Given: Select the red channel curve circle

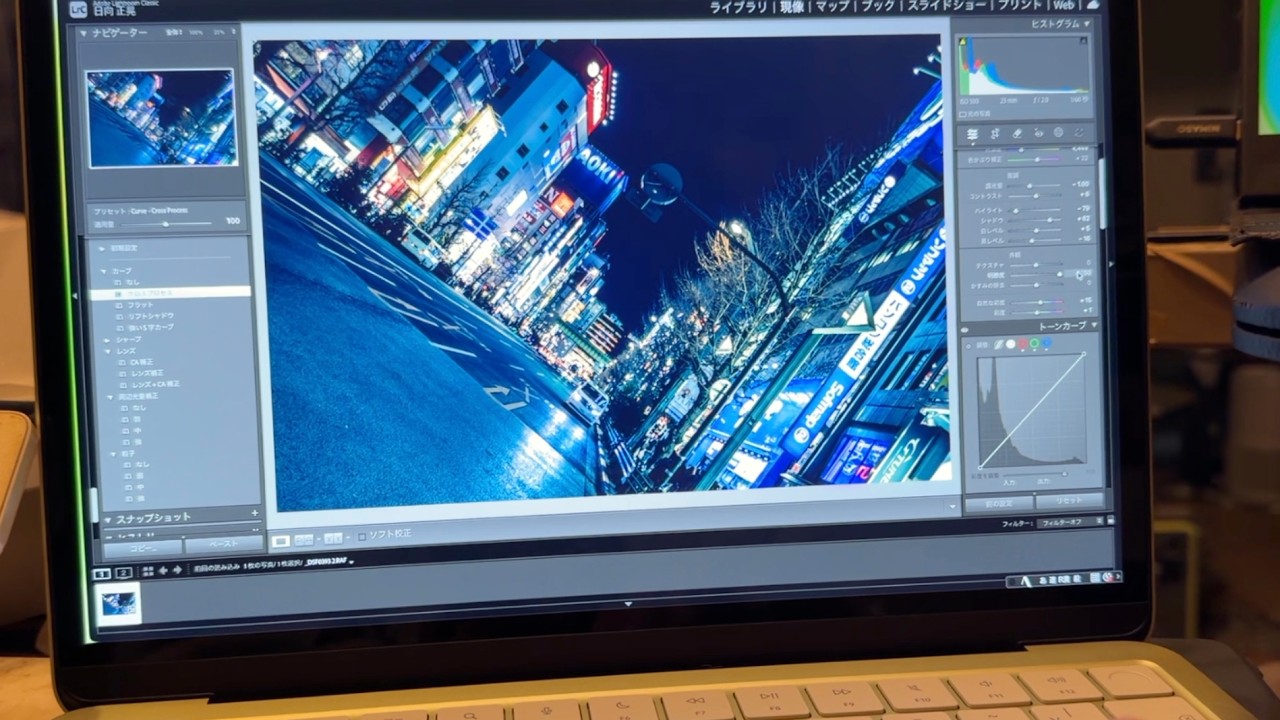Looking at the screenshot, I should click(1022, 344).
